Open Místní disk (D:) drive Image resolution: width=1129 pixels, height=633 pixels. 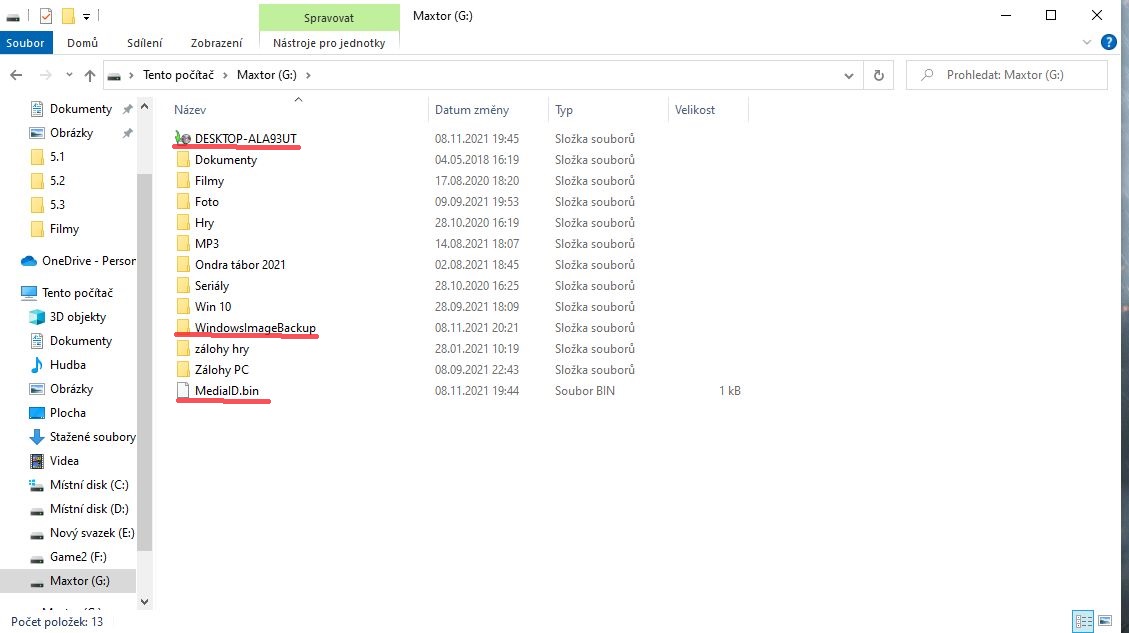(x=89, y=508)
